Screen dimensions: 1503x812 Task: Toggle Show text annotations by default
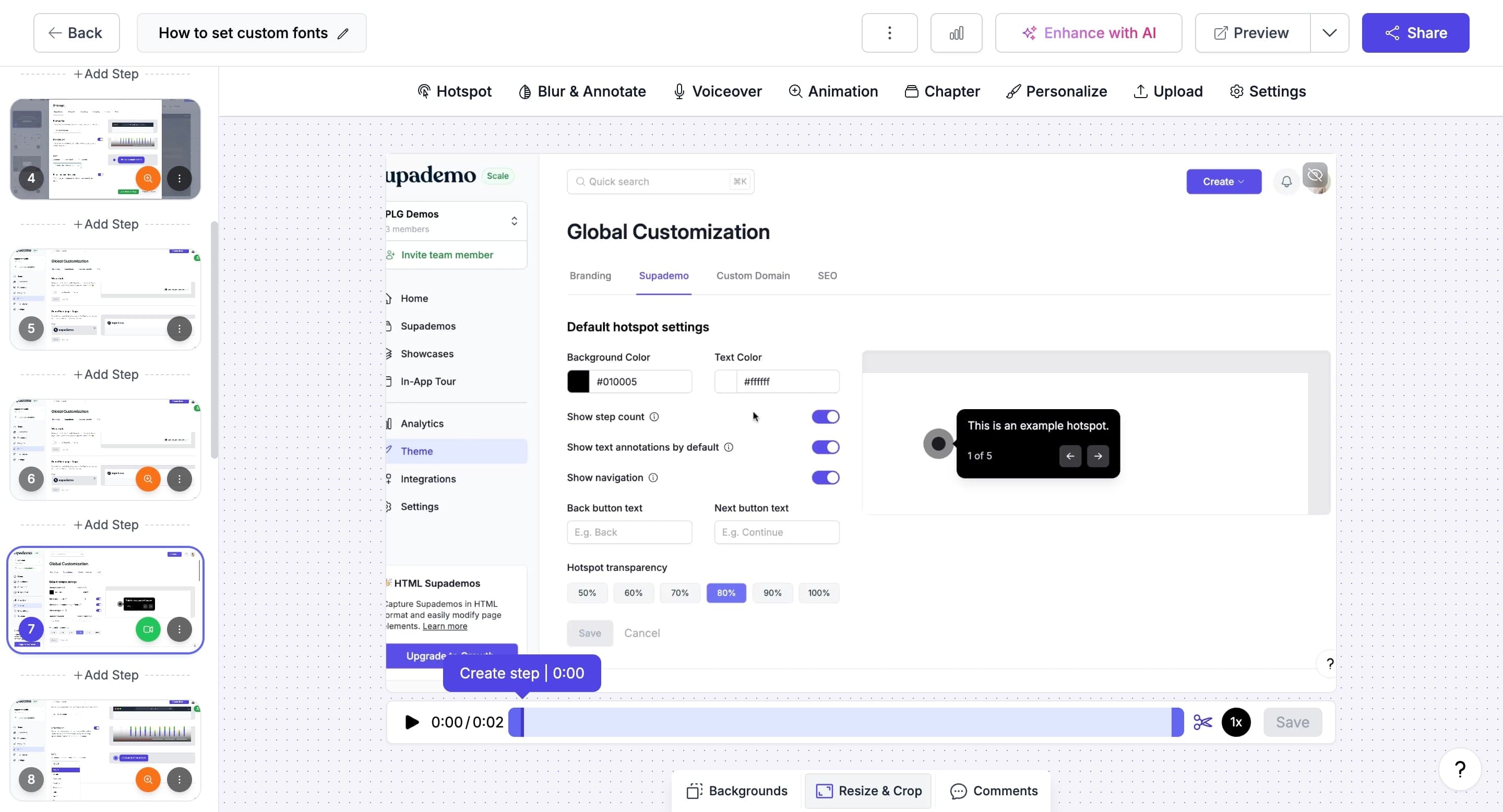tap(826, 447)
